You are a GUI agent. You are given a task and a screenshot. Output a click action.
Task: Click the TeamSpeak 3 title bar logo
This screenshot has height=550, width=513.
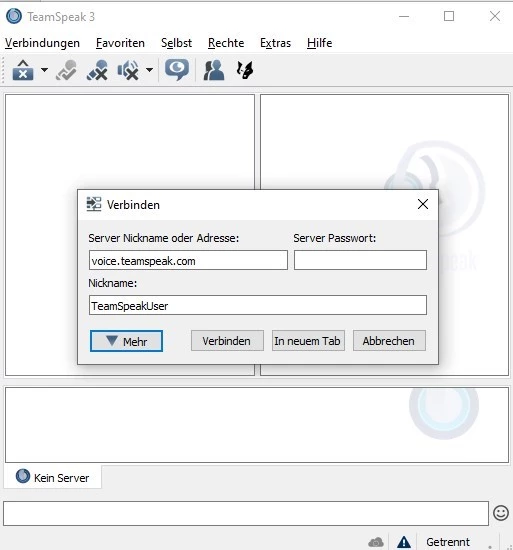14,16
